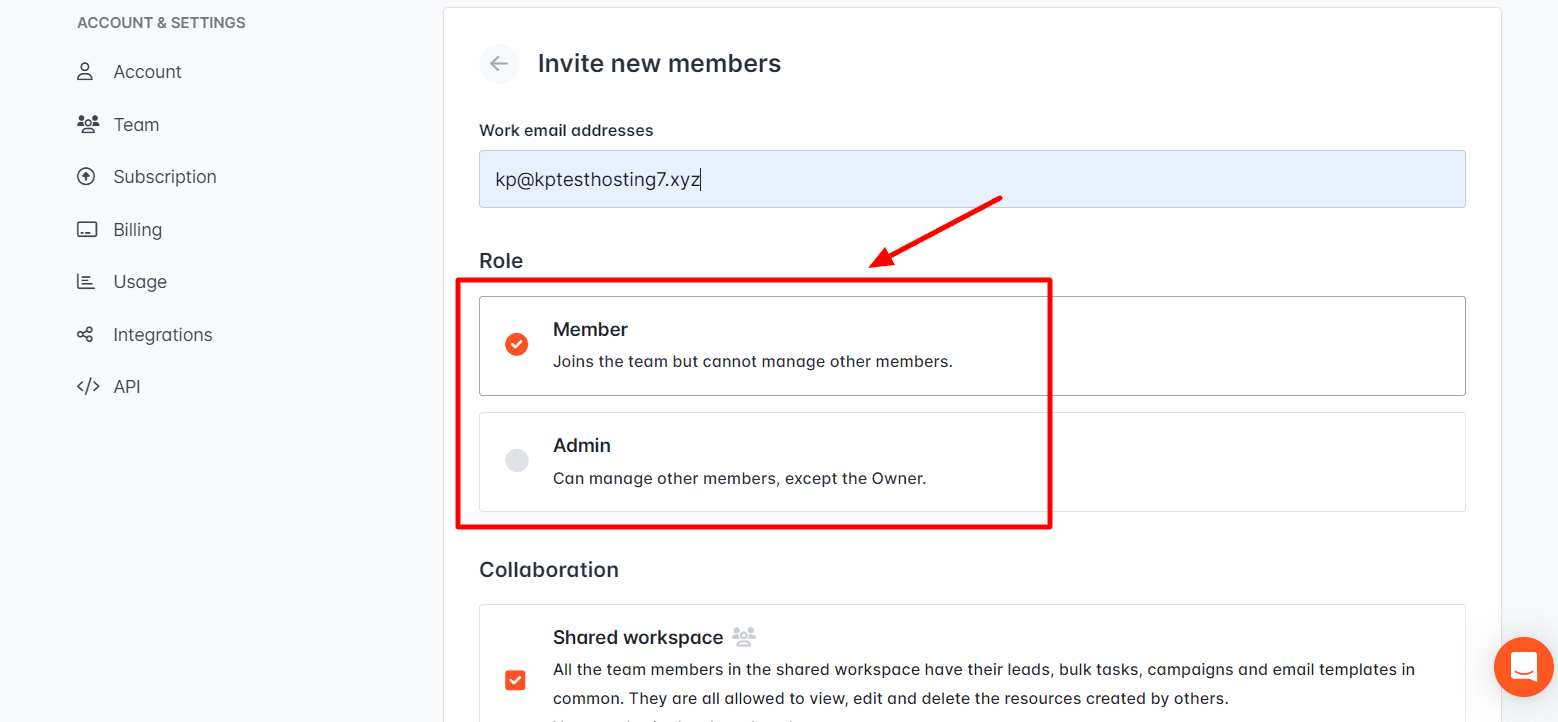The width and height of the screenshot is (1558, 722).
Task: Click the Billing card icon
Action: [x=87, y=230]
